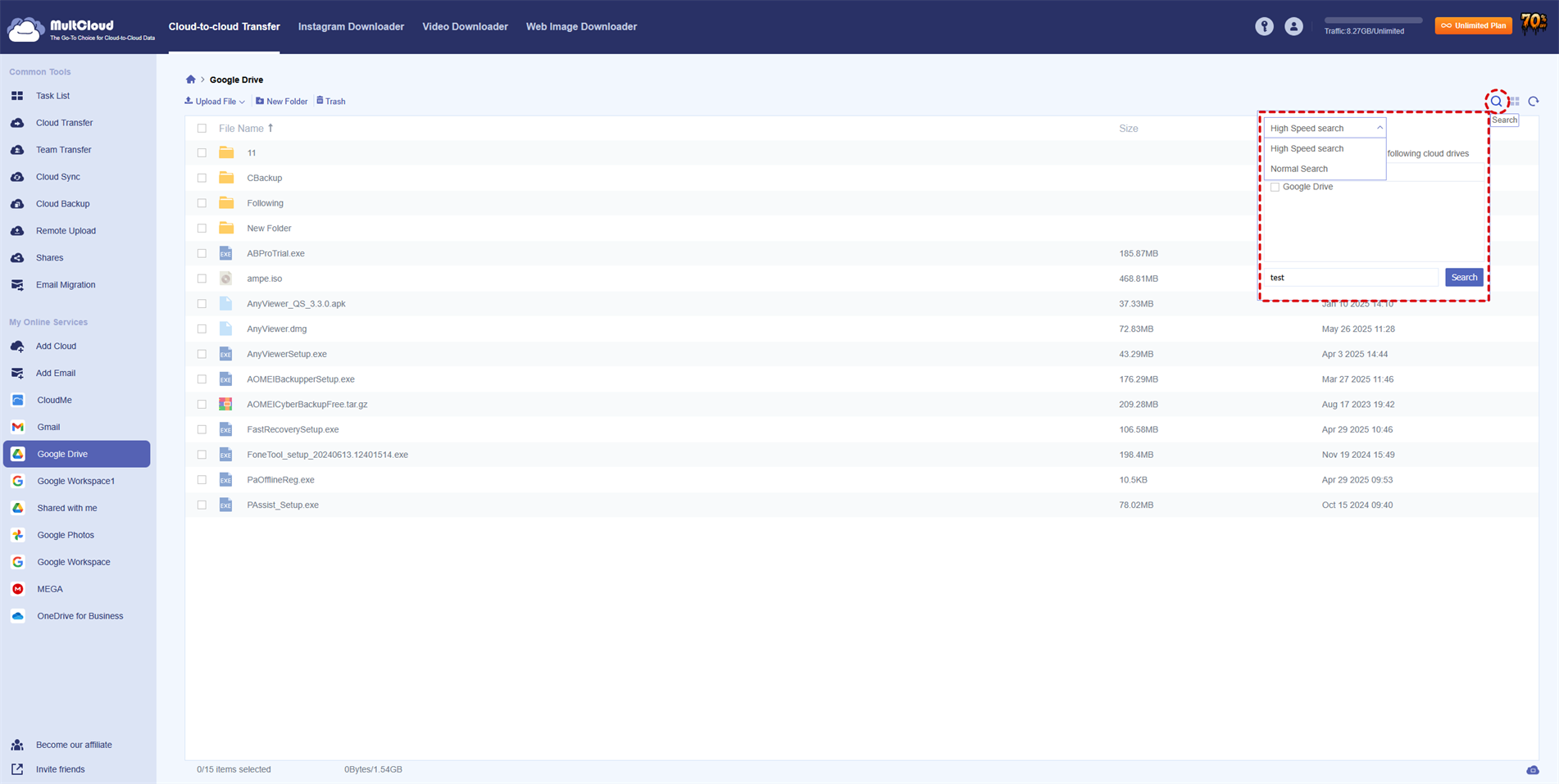Click the Add Email icon
Viewport: 1559px width, 784px height.
click(17, 374)
